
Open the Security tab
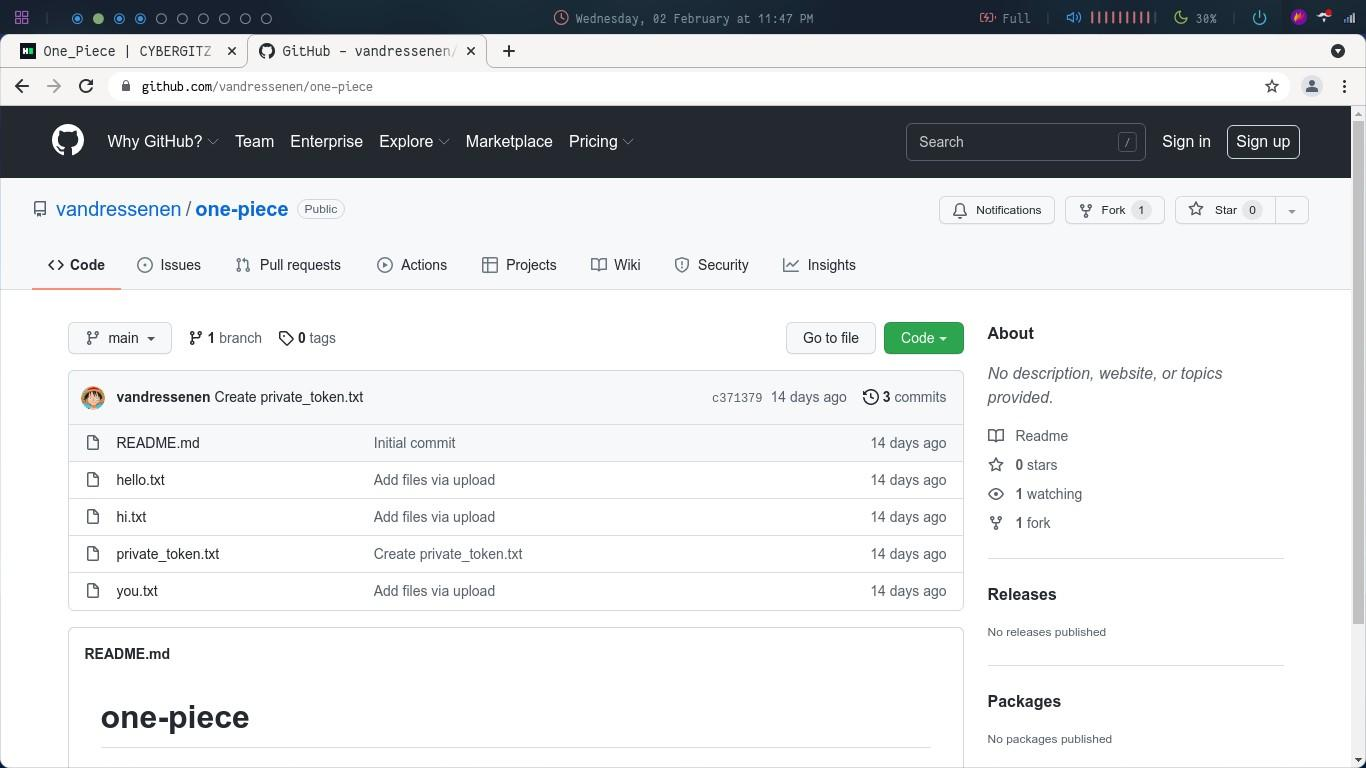point(712,265)
